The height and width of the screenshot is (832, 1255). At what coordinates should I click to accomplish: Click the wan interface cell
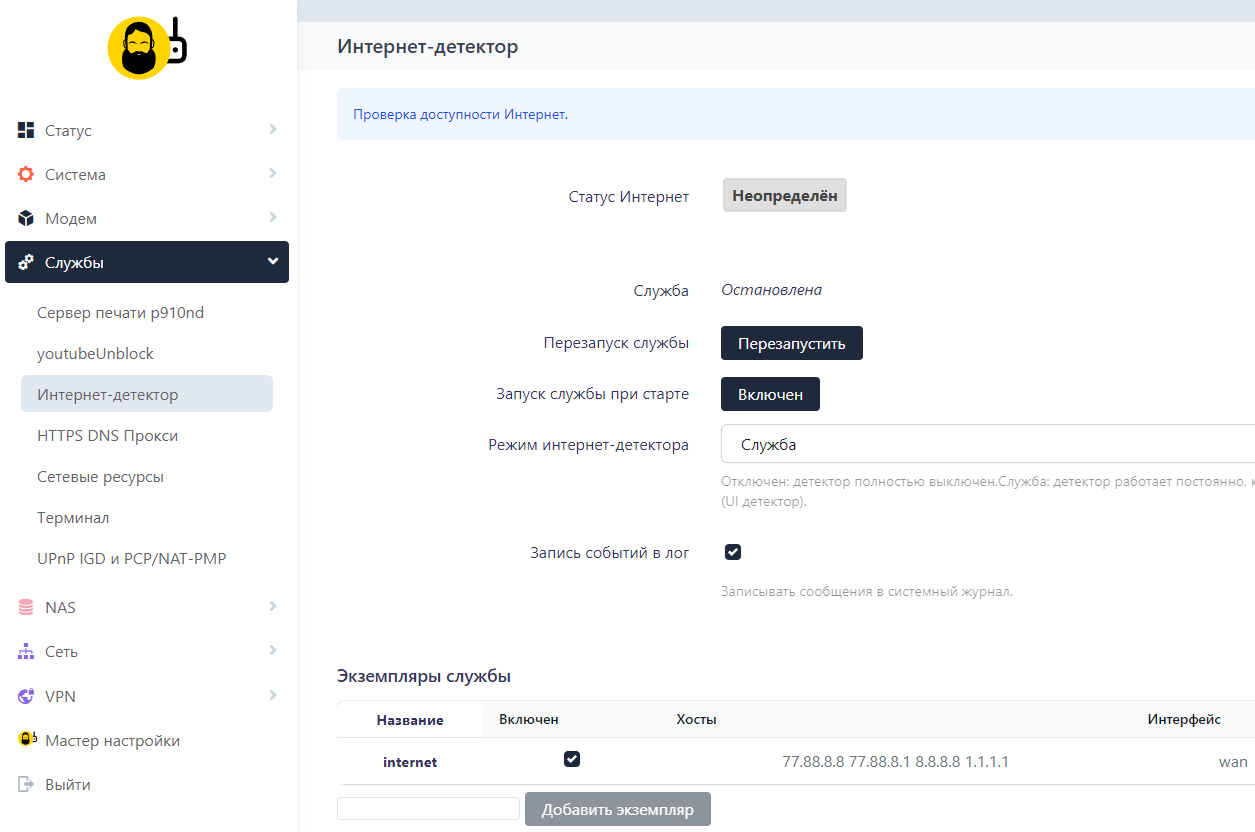click(1233, 762)
